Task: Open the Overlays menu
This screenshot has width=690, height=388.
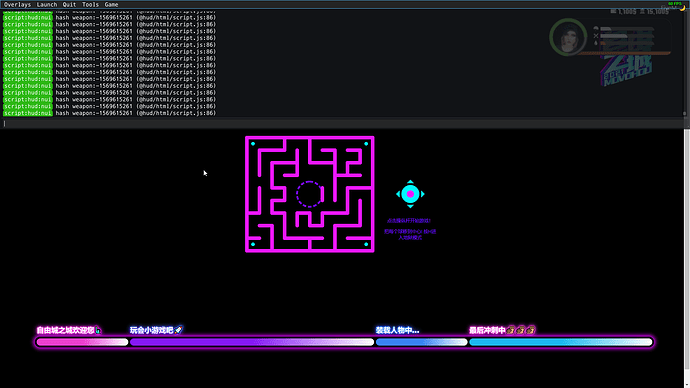Action: pyautogui.click(x=17, y=4)
